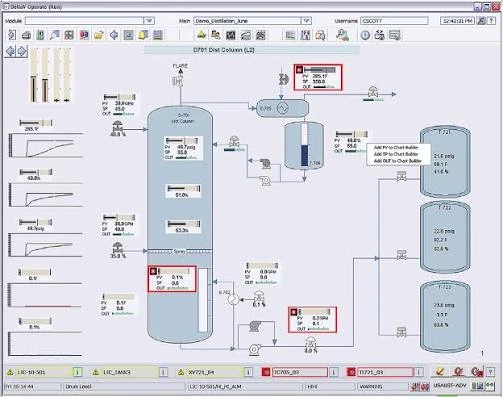
Task: Click the 205.1F bar indicator above first trend
Action: [x=36, y=123]
